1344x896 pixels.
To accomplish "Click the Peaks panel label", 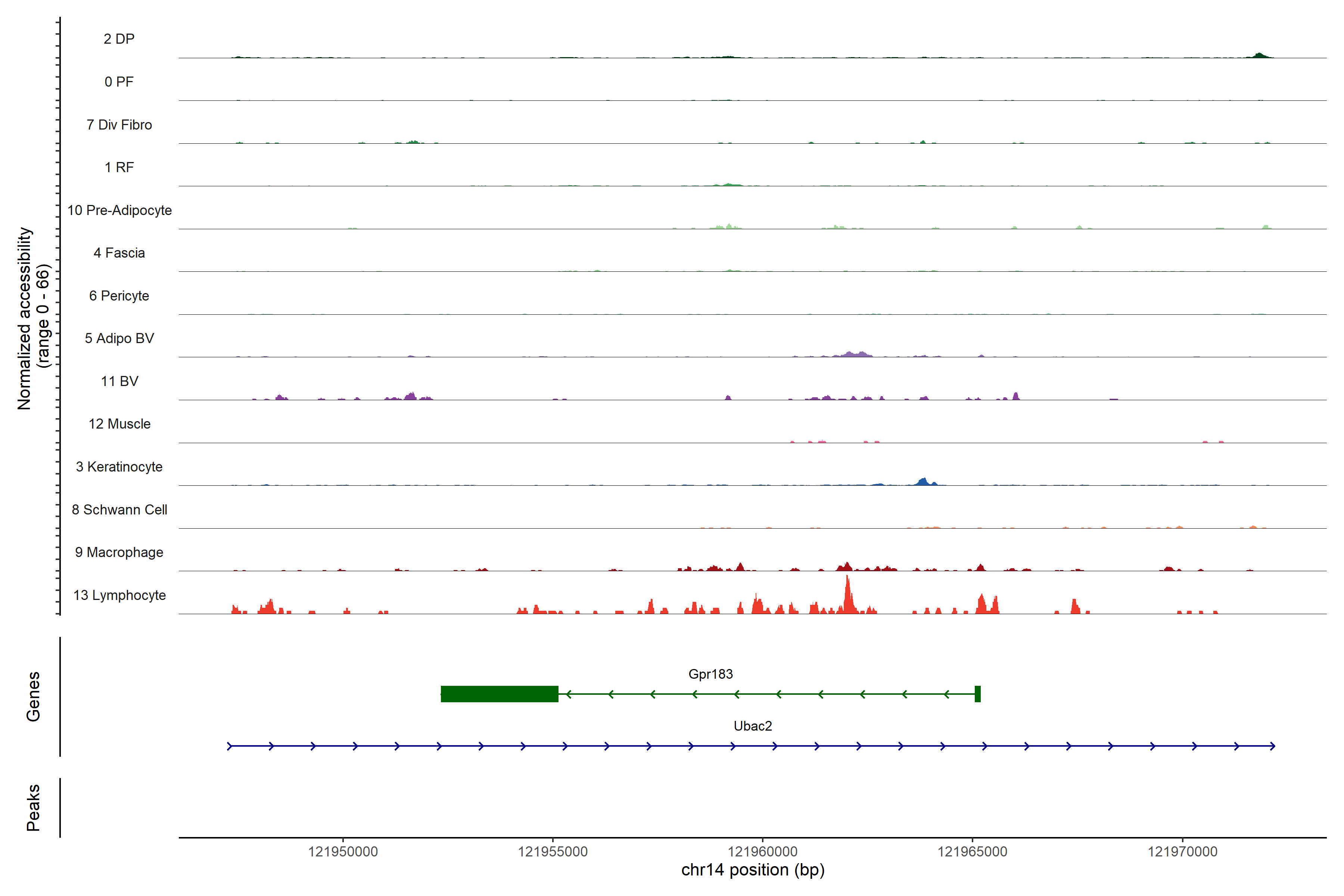I will [x=33, y=808].
